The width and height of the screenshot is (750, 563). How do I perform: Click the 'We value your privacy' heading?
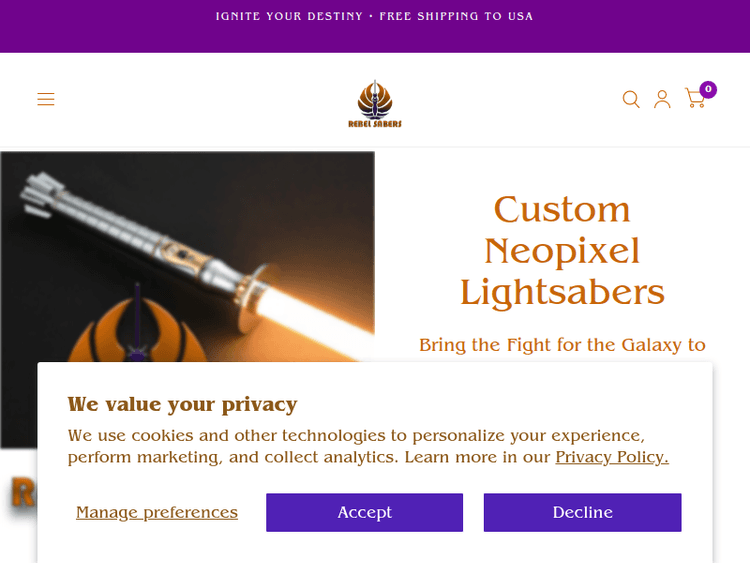click(x=182, y=404)
